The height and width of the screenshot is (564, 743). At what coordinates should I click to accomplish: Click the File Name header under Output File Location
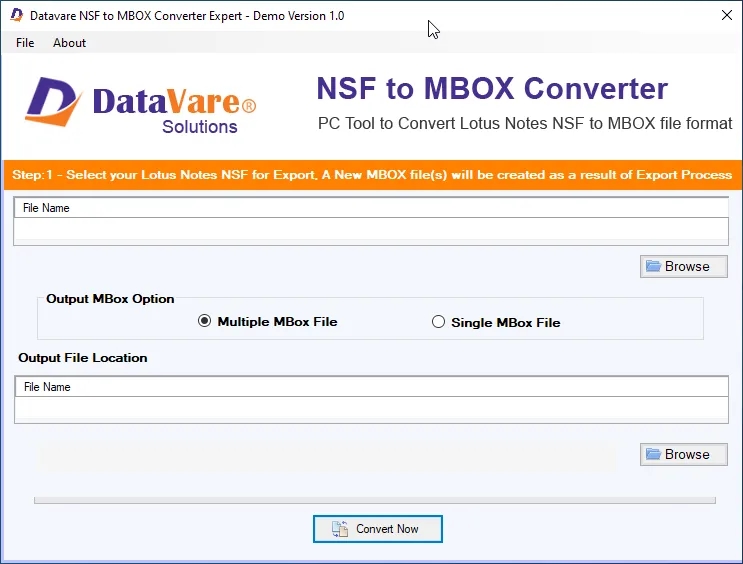click(x=371, y=387)
